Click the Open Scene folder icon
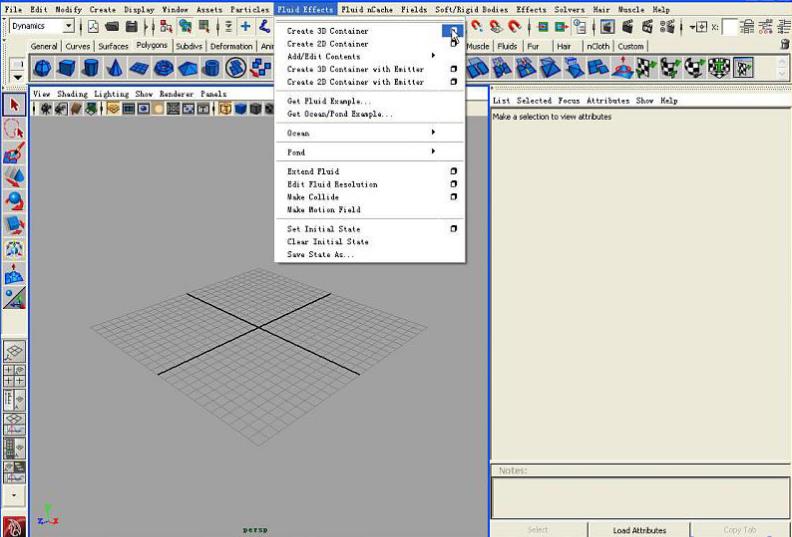792x537 pixels. (x=112, y=26)
